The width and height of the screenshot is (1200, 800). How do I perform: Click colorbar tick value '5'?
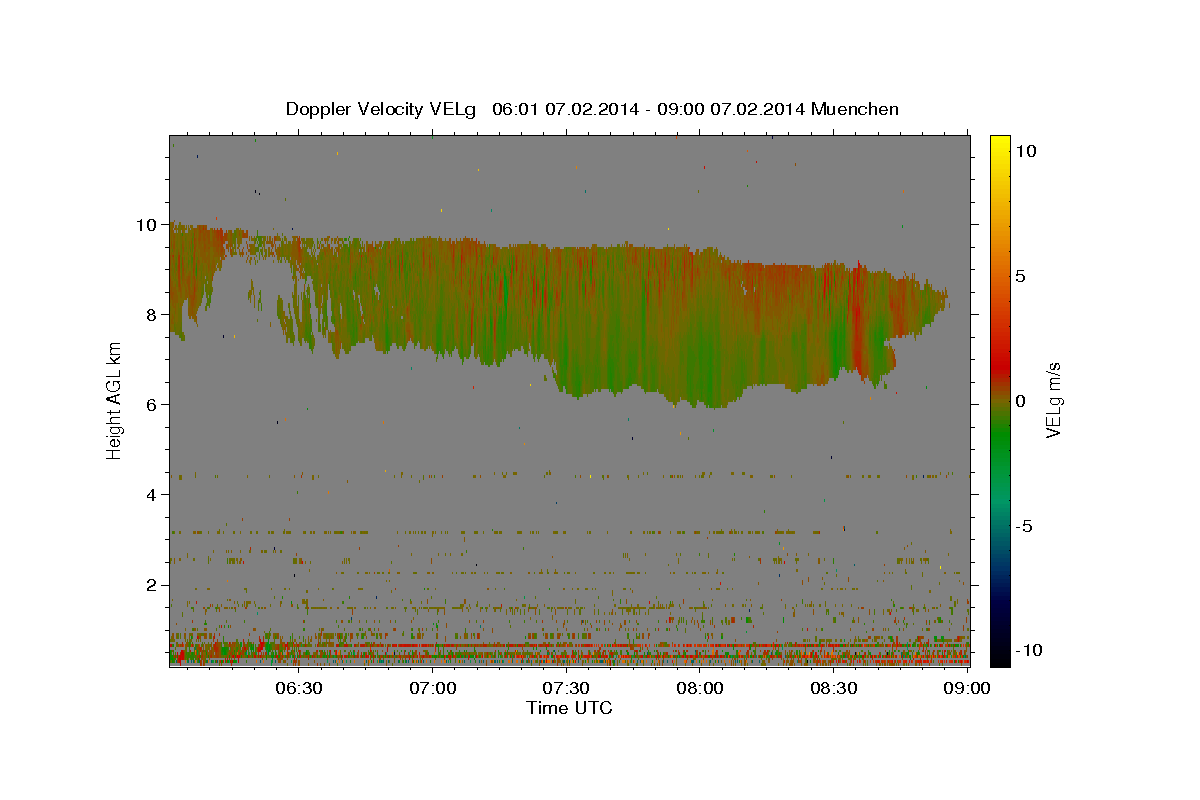pyautogui.click(x=1020, y=276)
